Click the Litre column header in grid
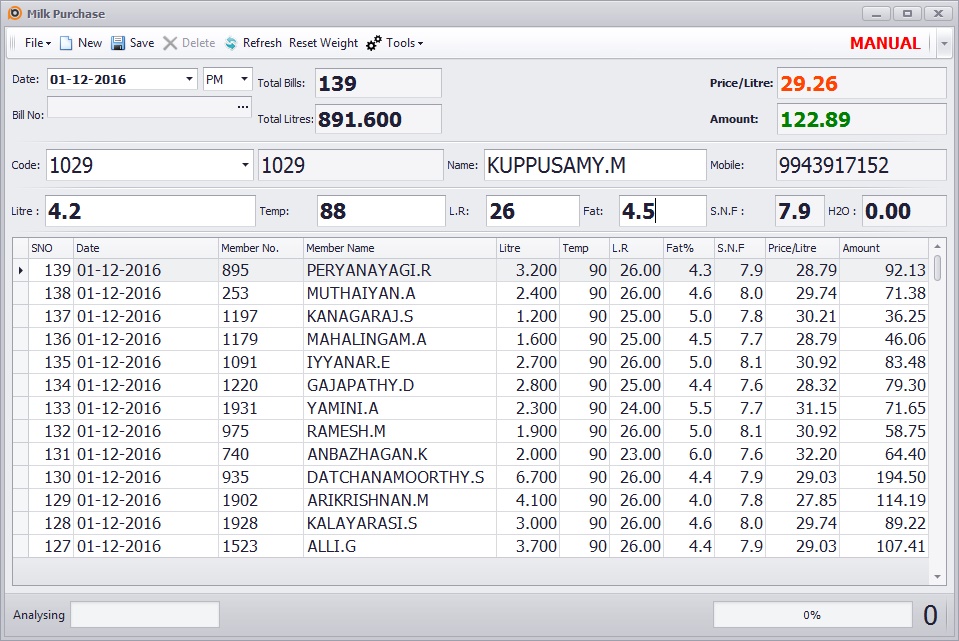 528,248
